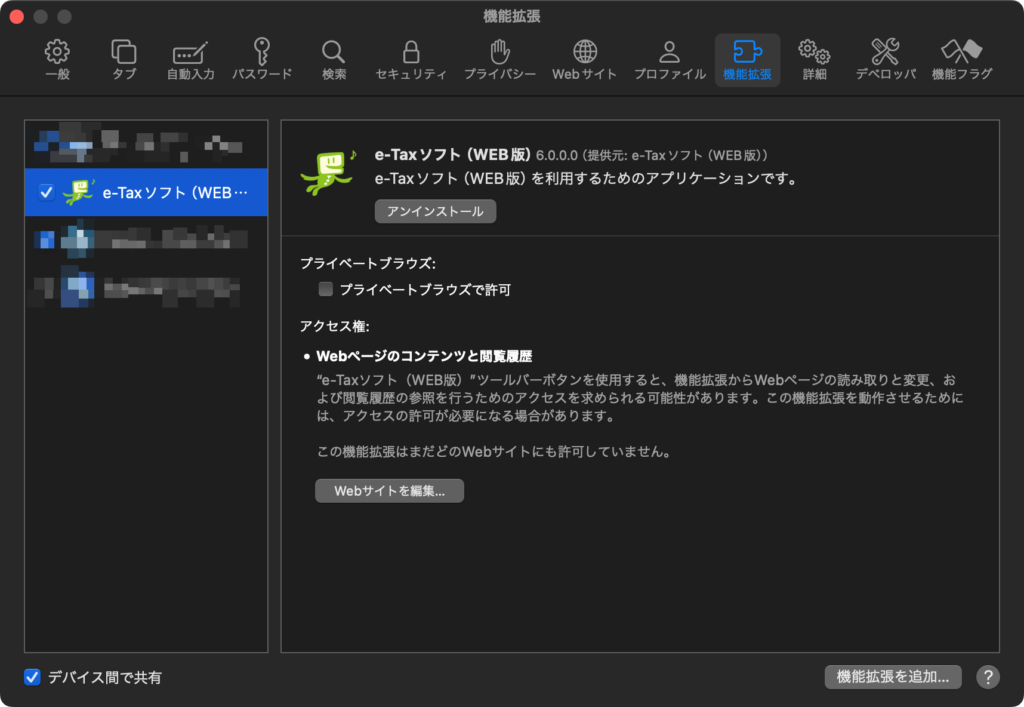Click the アンインストール button
Viewport: 1024px width, 707px height.
click(435, 211)
